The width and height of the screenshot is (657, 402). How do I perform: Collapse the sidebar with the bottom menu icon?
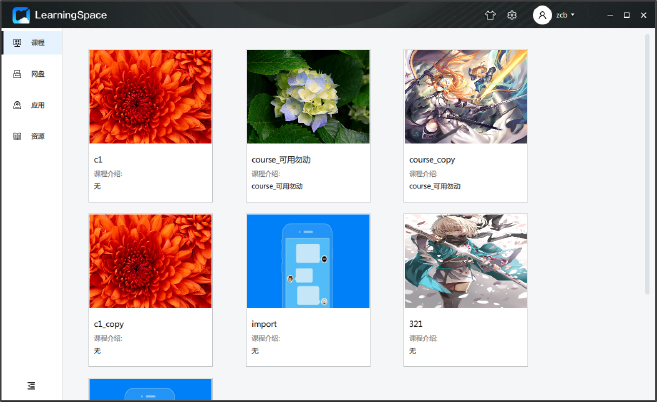tap(31, 386)
